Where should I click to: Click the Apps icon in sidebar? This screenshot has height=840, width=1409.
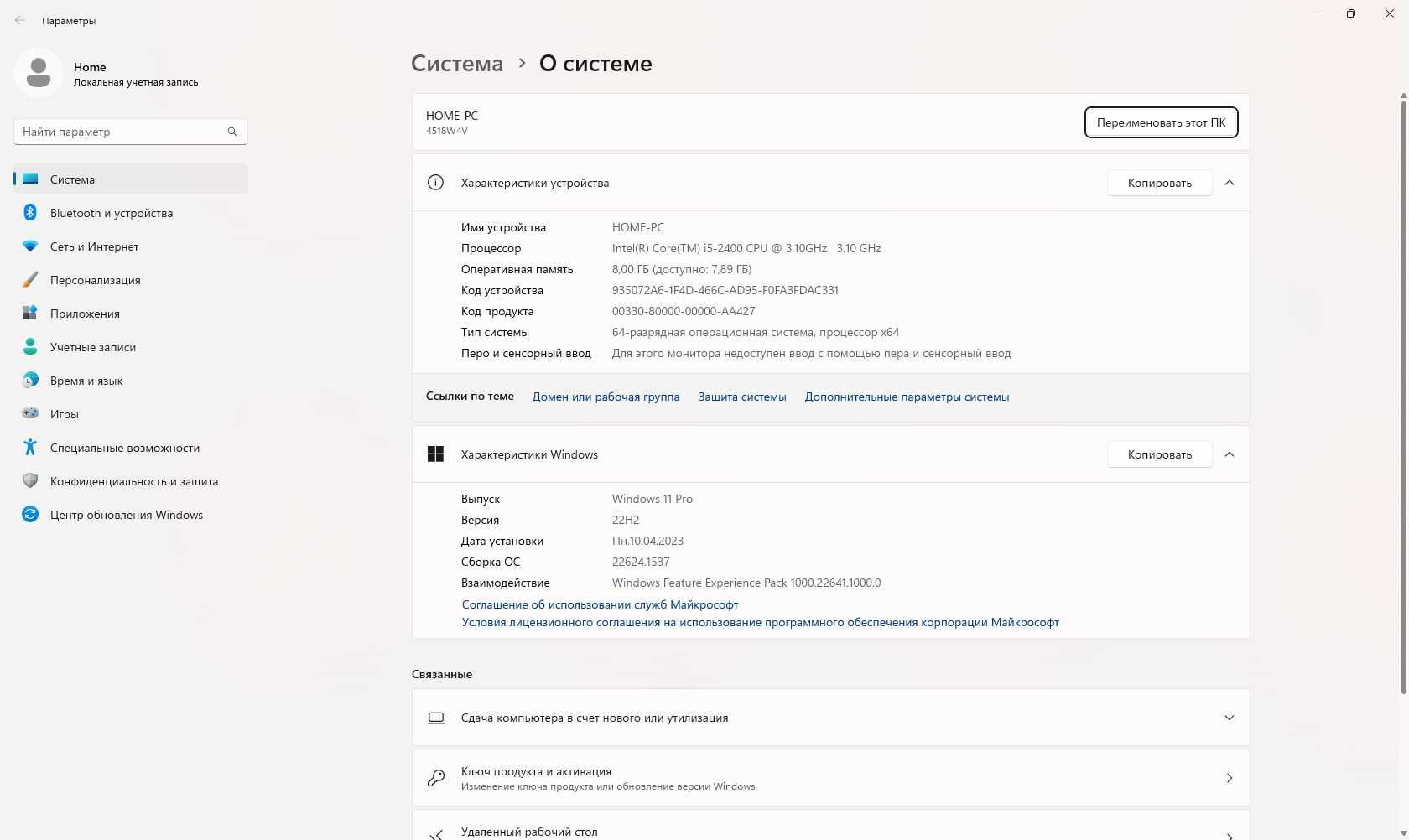click(x=30, y=314)
